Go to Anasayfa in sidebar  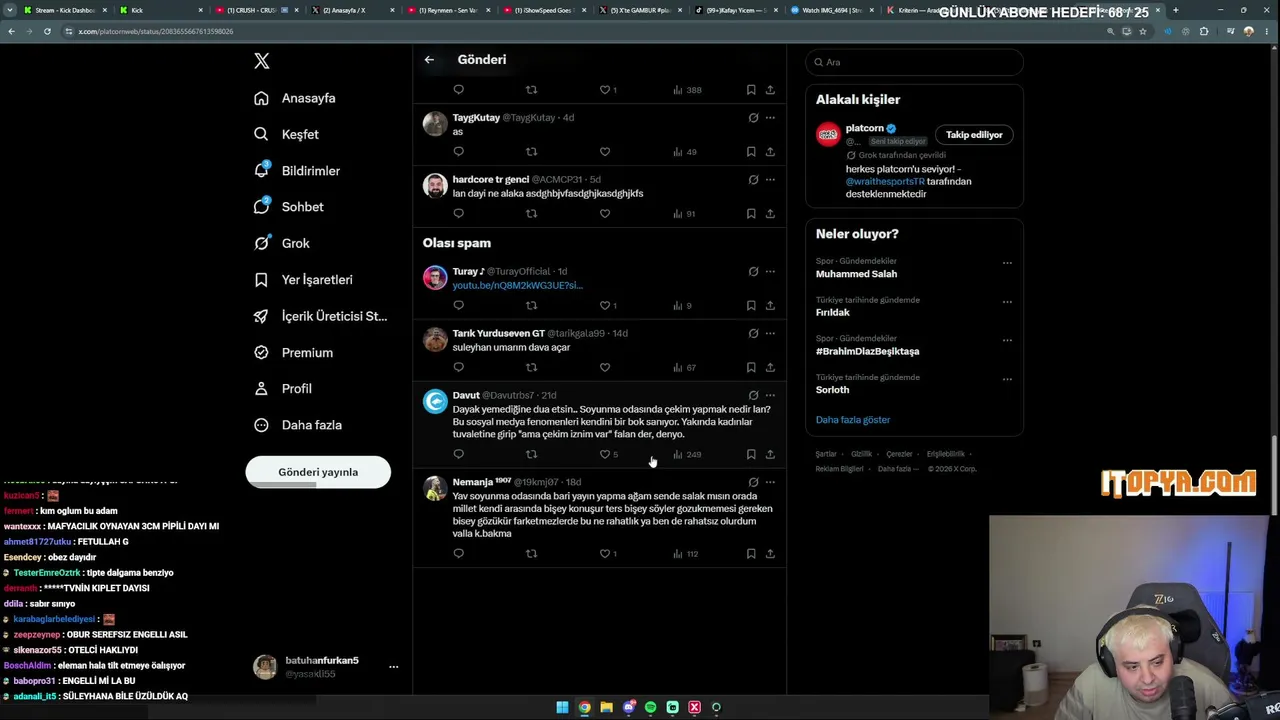pyautogui.click(x=295, y=98)
